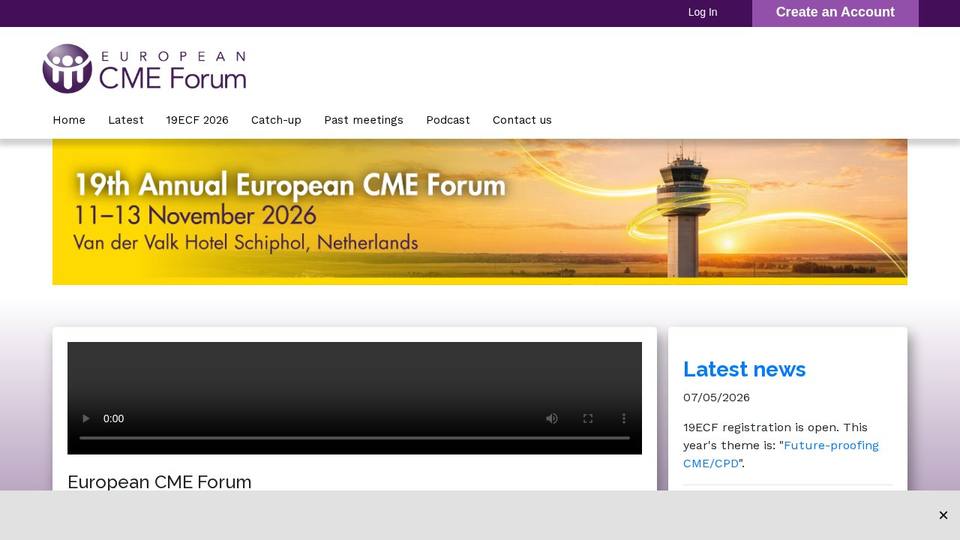The height and width of the screenshot is (540, 960).
Task: Open the Podcast menu item
Action: 448,120
